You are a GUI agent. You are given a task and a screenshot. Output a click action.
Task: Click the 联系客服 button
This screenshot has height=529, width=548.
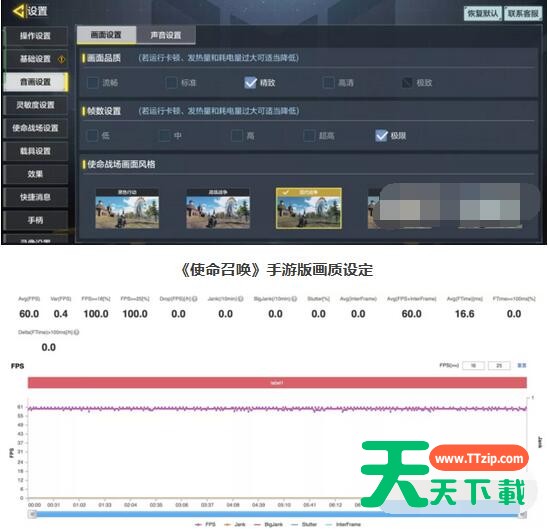click(x=523, y=14)
